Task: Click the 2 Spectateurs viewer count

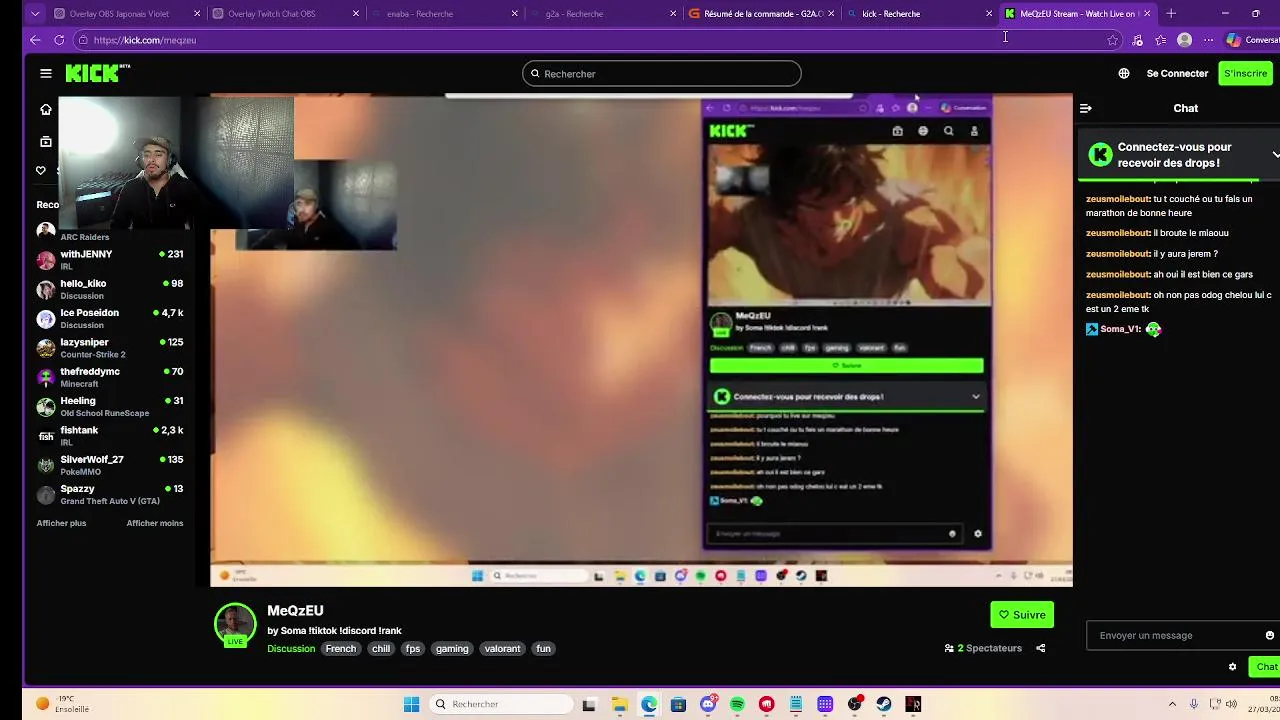Action: pos(983,648)
